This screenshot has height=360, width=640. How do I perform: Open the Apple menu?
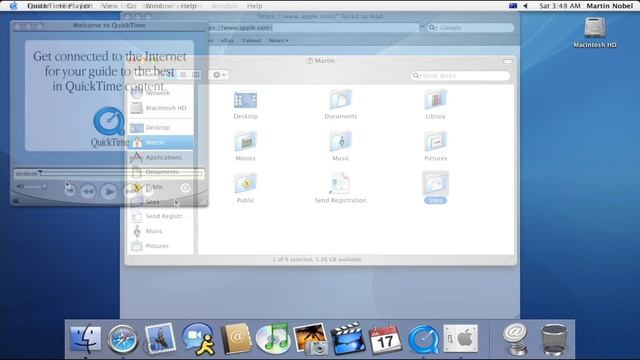click(13, 6)
